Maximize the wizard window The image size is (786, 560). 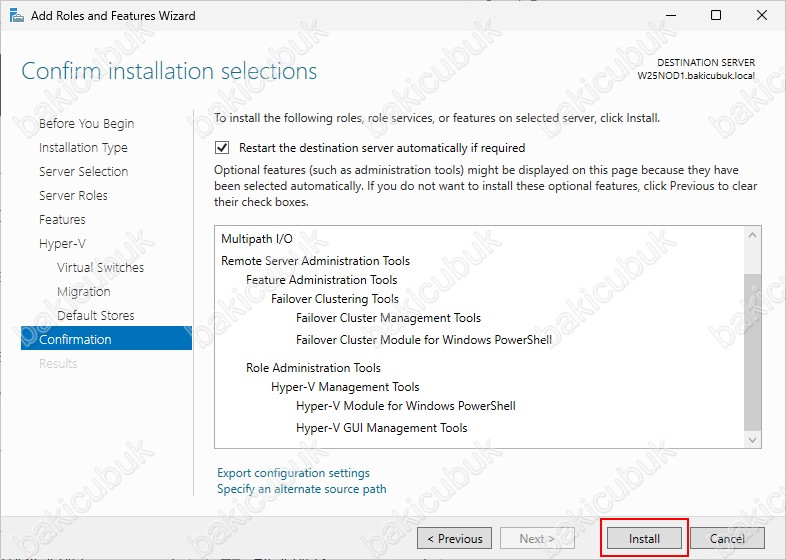[x=716, y=15]
